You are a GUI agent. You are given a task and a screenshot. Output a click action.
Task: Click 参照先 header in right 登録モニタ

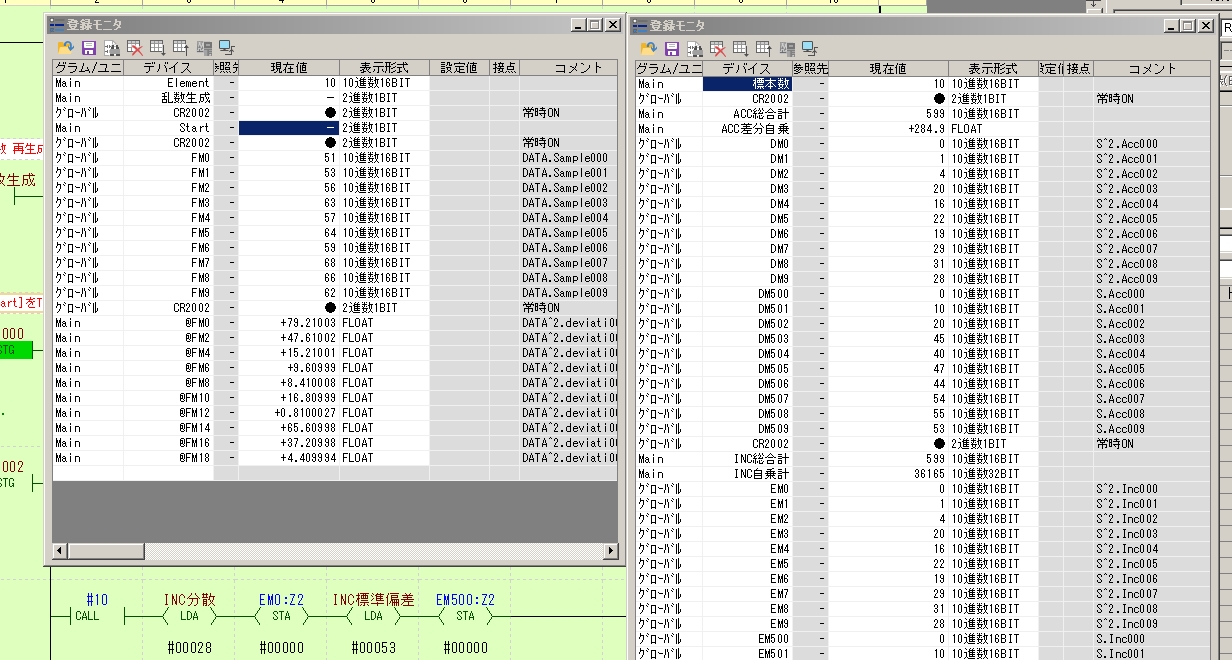click(x=809, y=69)
